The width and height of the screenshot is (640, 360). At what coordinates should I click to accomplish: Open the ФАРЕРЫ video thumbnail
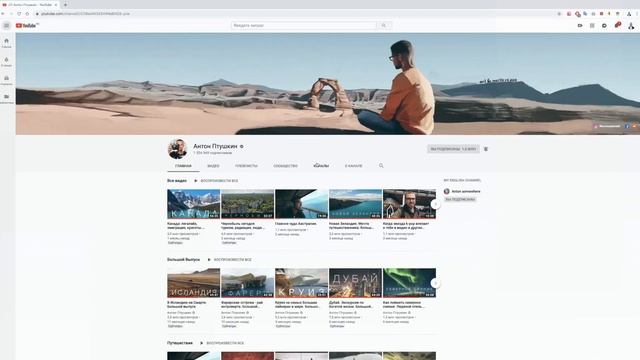247,283
